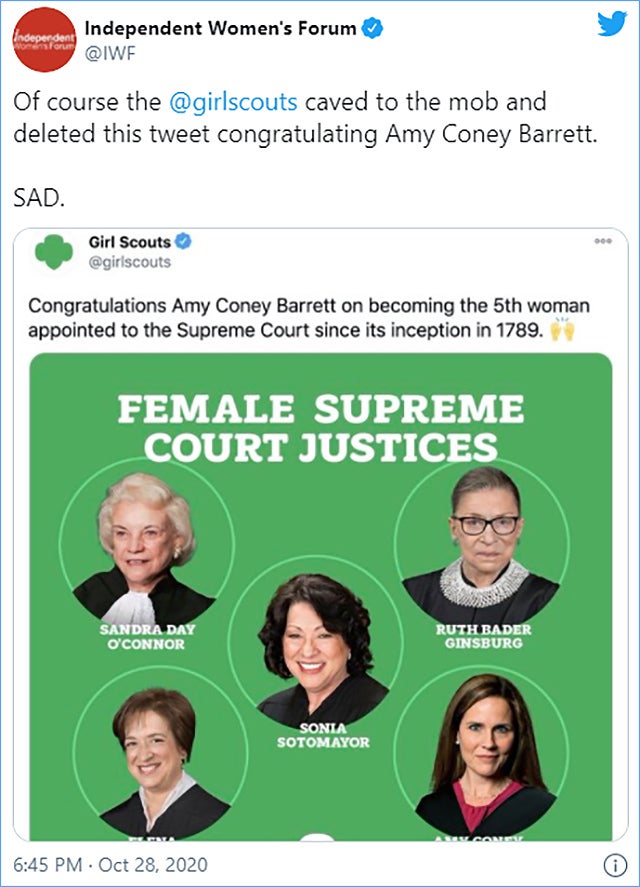Click the blue verified badge beside Independent Women's Forum
Image resolution: width=640 pixels, height=887 pixels.
click(372, 29)
